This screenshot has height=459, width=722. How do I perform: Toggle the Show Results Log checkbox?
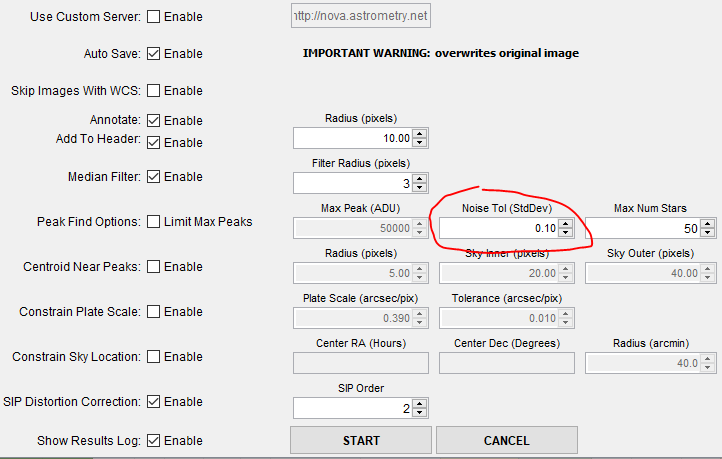(153, 440)
